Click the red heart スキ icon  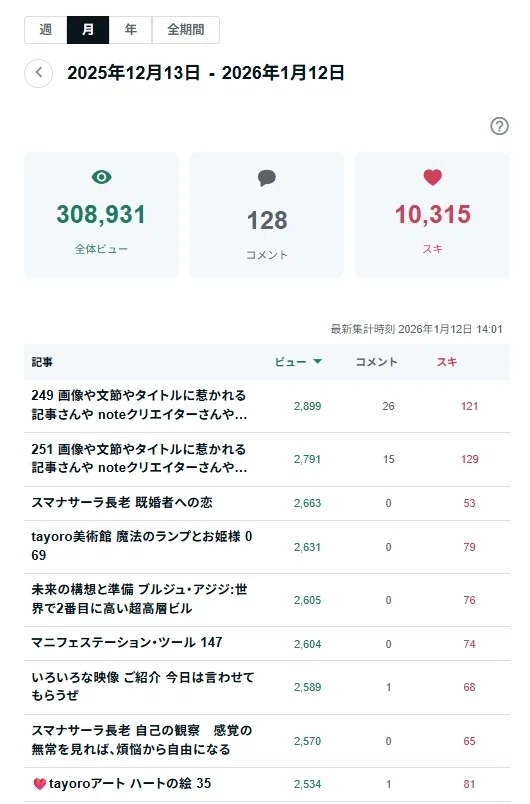433,177
